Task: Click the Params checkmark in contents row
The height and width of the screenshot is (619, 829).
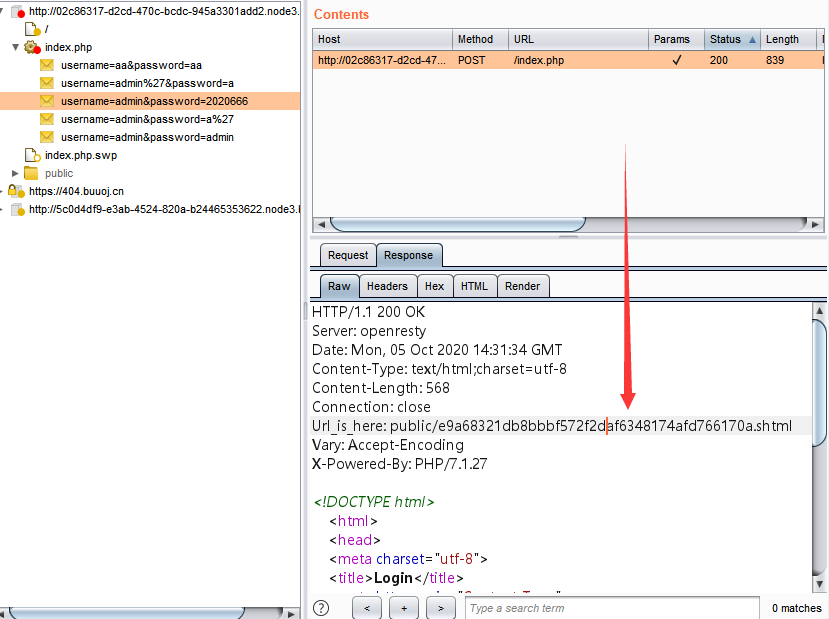Action: click(677, 60)
